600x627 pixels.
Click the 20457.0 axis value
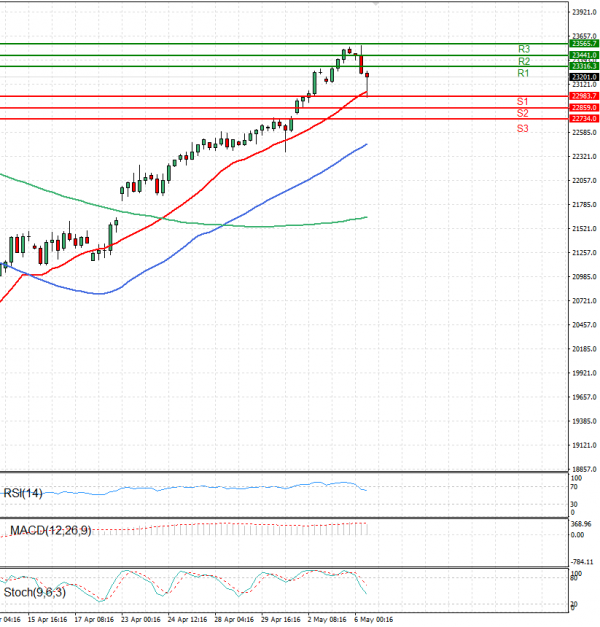(x=584, y=325)
